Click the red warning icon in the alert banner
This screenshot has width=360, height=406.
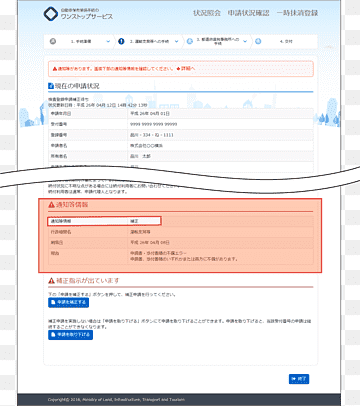(54, 69)
